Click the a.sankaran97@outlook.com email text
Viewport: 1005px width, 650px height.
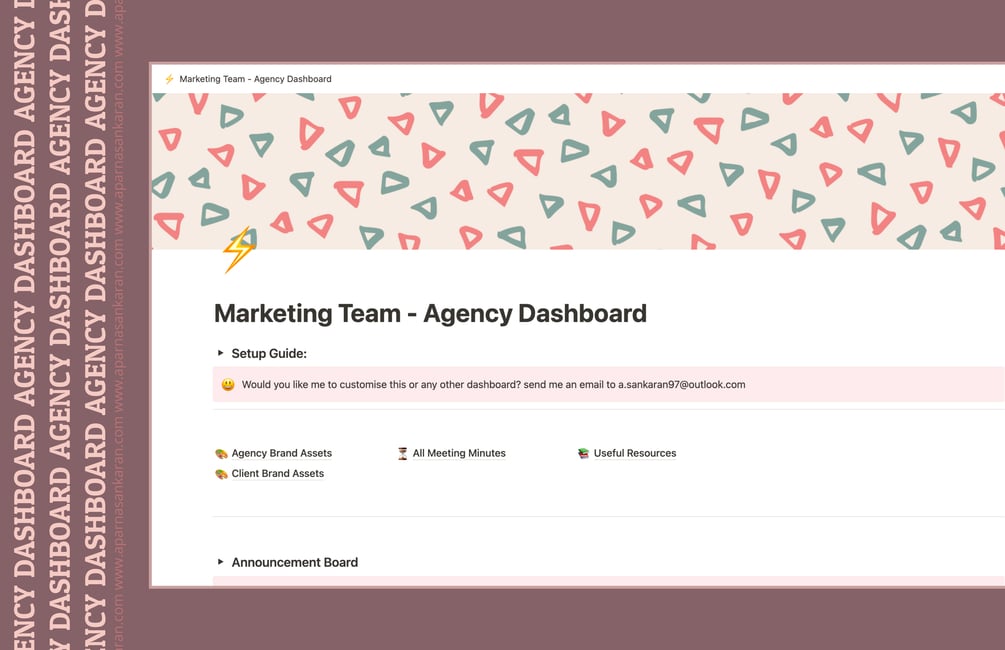(681, 385)
